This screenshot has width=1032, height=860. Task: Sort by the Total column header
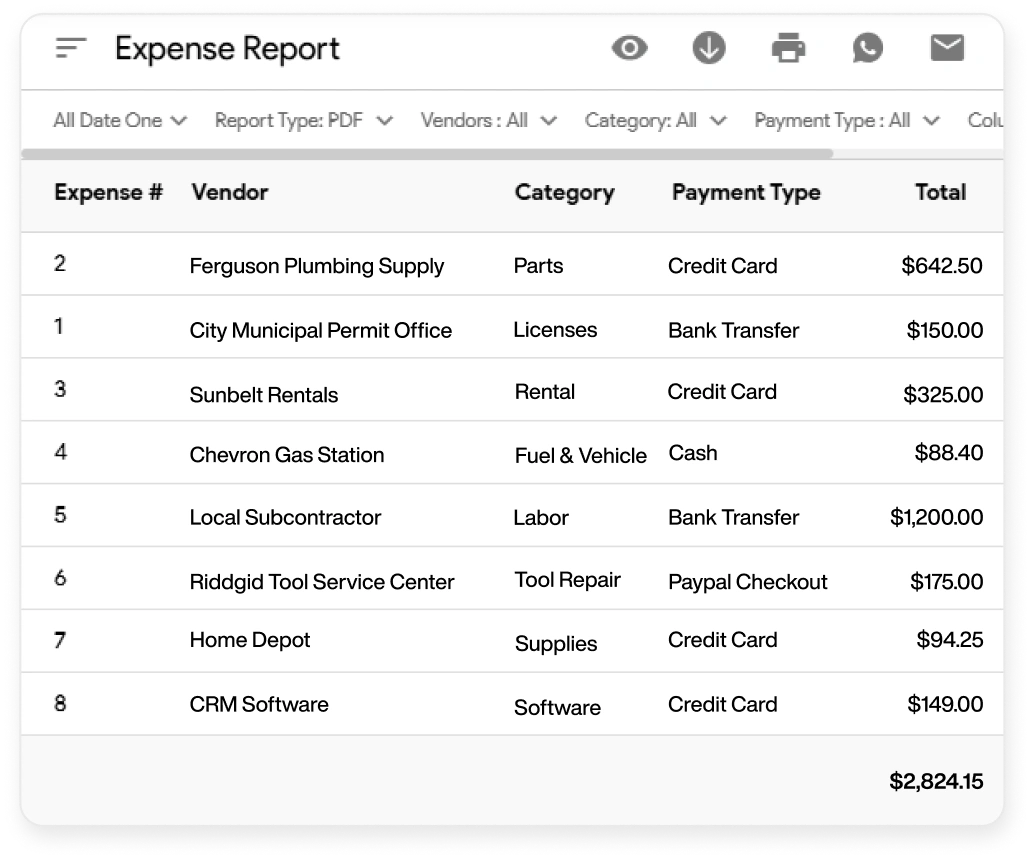(x=941, y=192)
